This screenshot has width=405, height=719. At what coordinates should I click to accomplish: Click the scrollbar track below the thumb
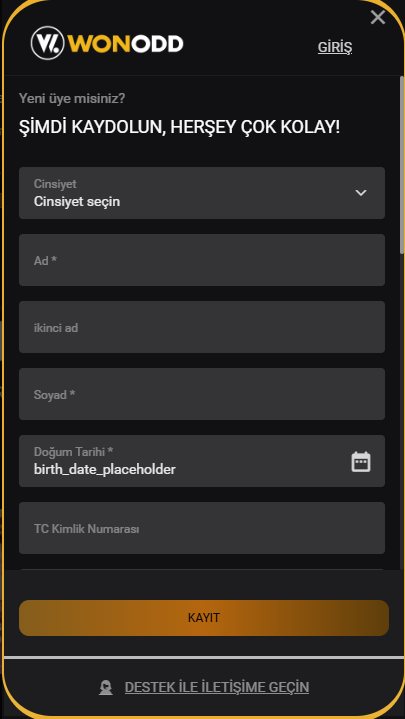pos(402,413)
